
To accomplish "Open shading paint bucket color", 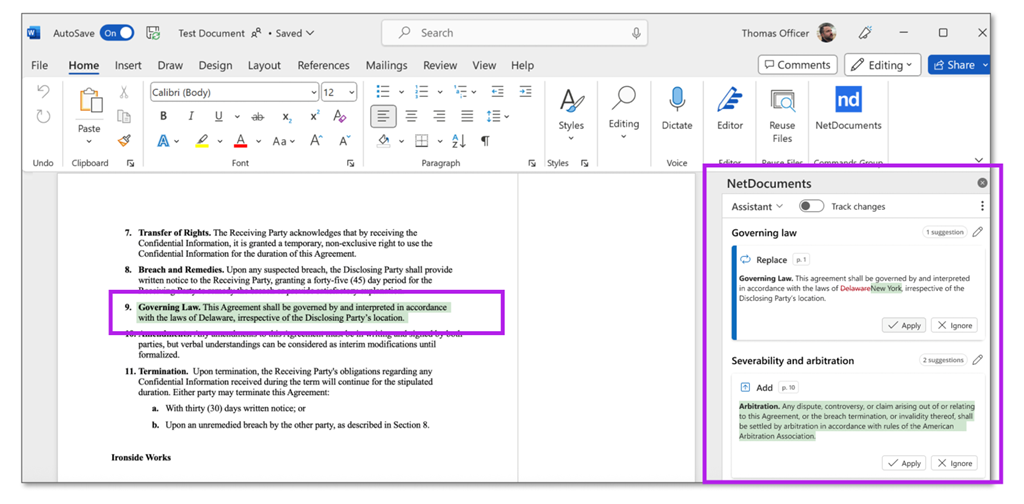I will coord(385,140).
